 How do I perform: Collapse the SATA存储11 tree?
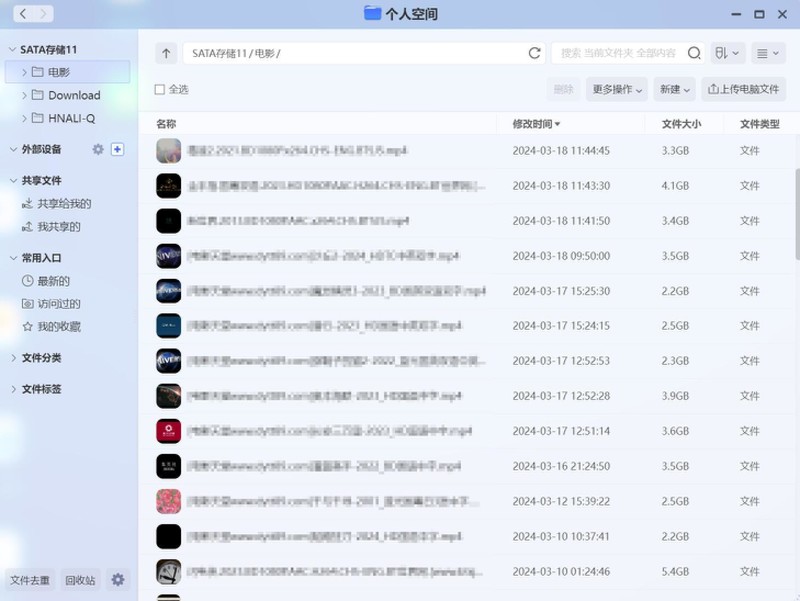(13, 49)
